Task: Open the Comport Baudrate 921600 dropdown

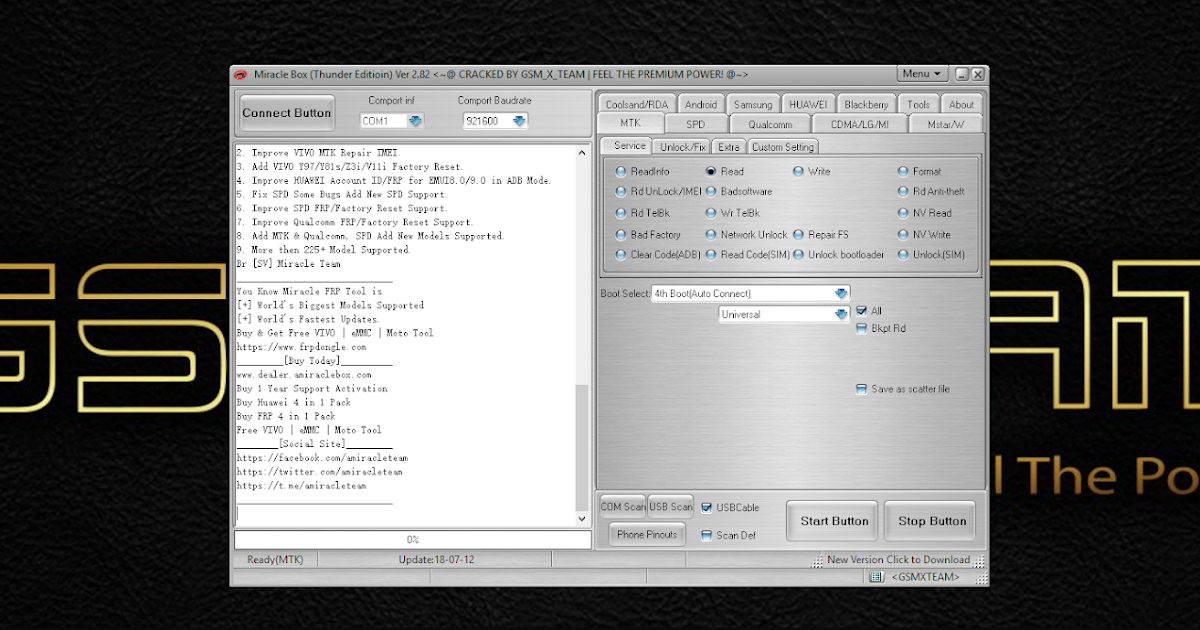Action: [495, 121]
